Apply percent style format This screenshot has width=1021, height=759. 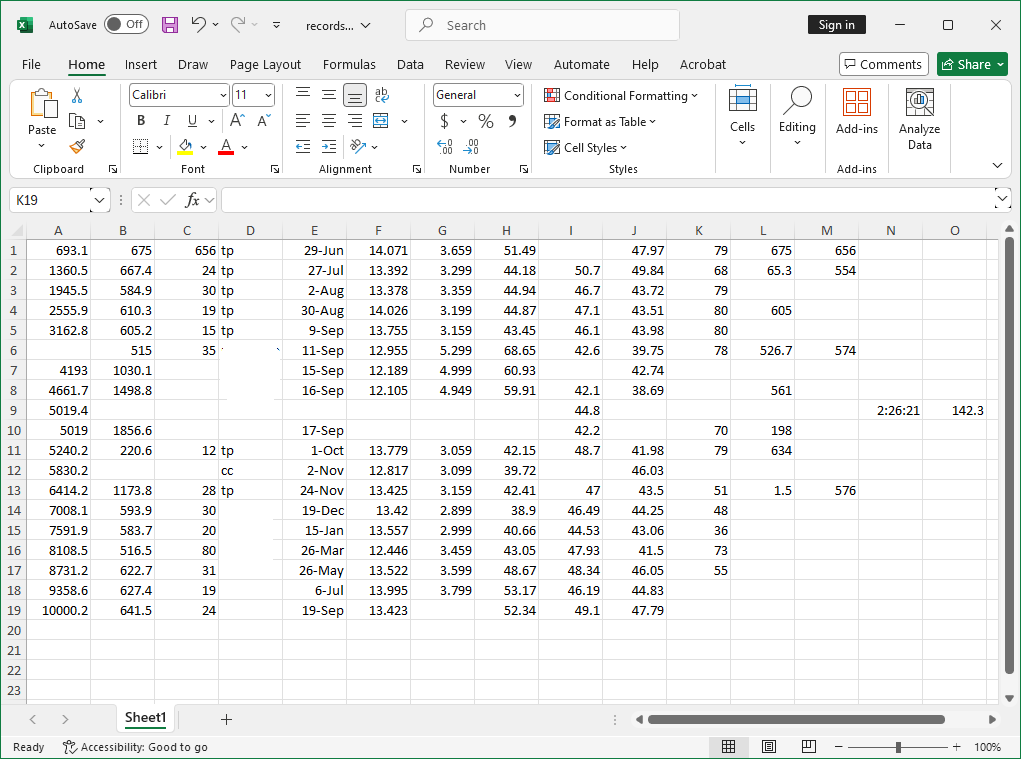(486, 121)
